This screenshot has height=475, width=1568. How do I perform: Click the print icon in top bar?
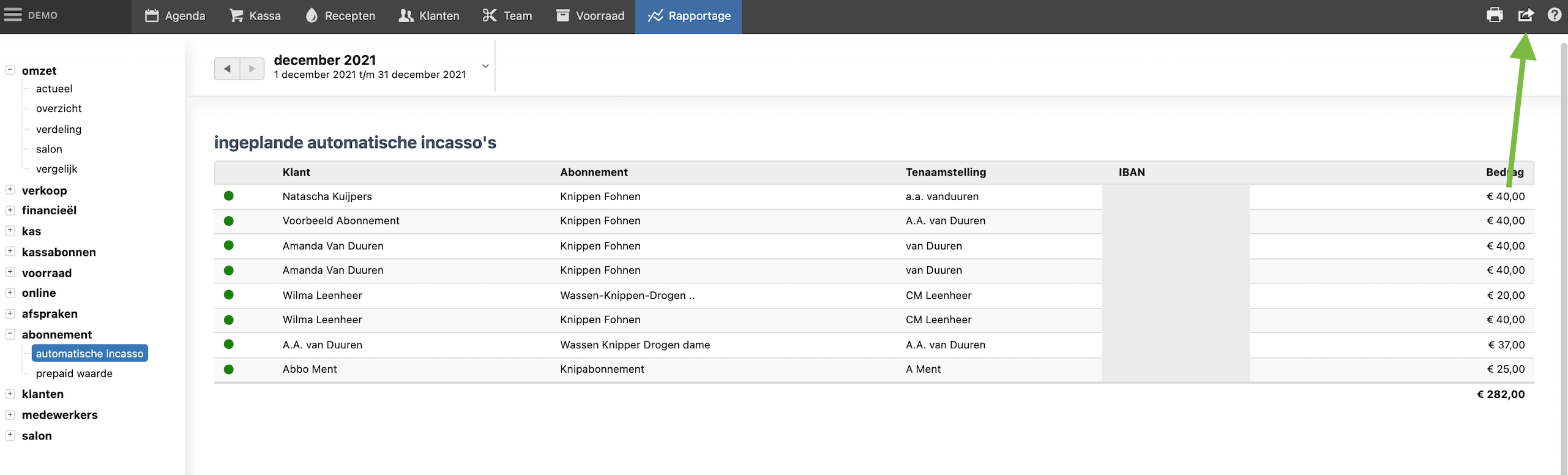(x=1495, y=15)
